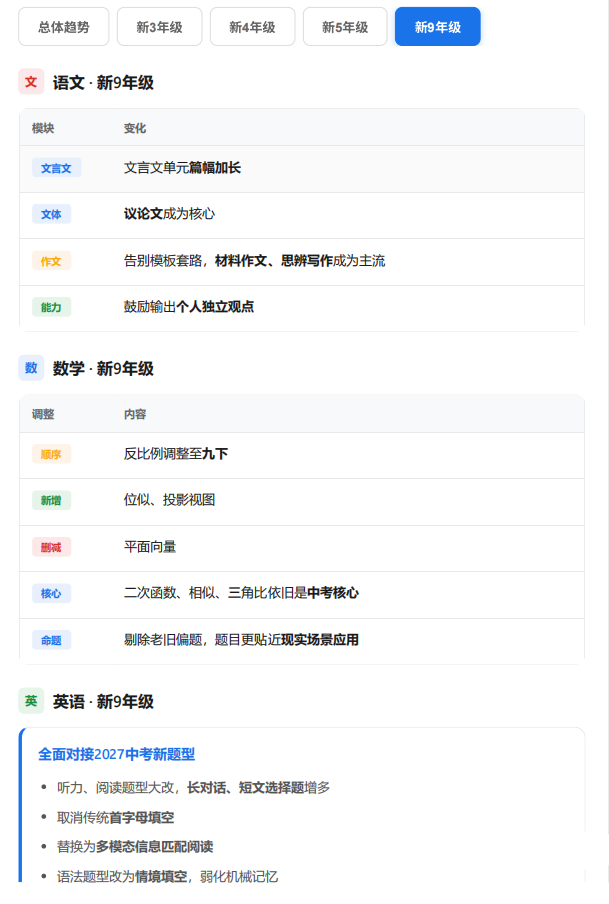
Task: Click the 全面对接2027中考新题型 heading link
Action: point(116,754)
